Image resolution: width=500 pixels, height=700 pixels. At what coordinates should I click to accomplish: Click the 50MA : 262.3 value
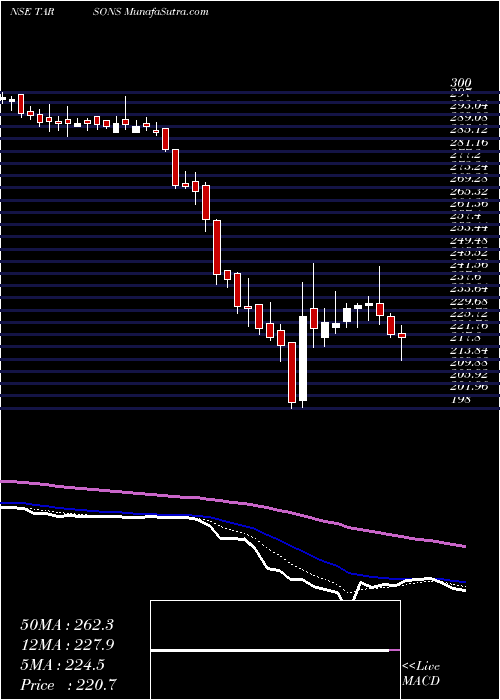click(x=67, y=625)
